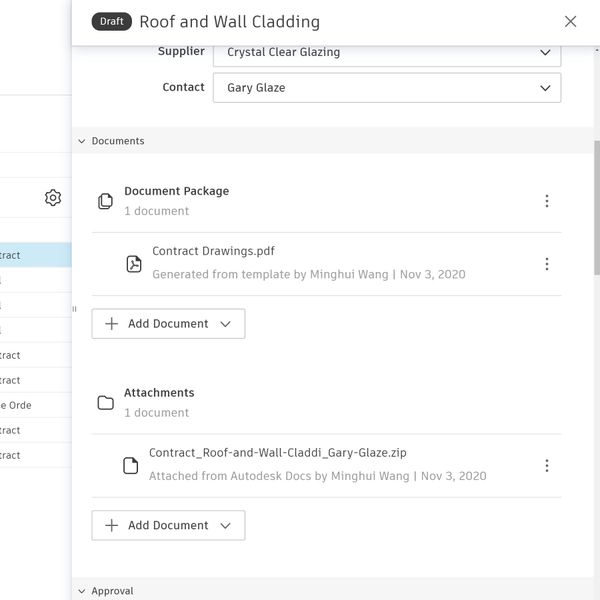Open settings gear in left panel

(53, 198)
